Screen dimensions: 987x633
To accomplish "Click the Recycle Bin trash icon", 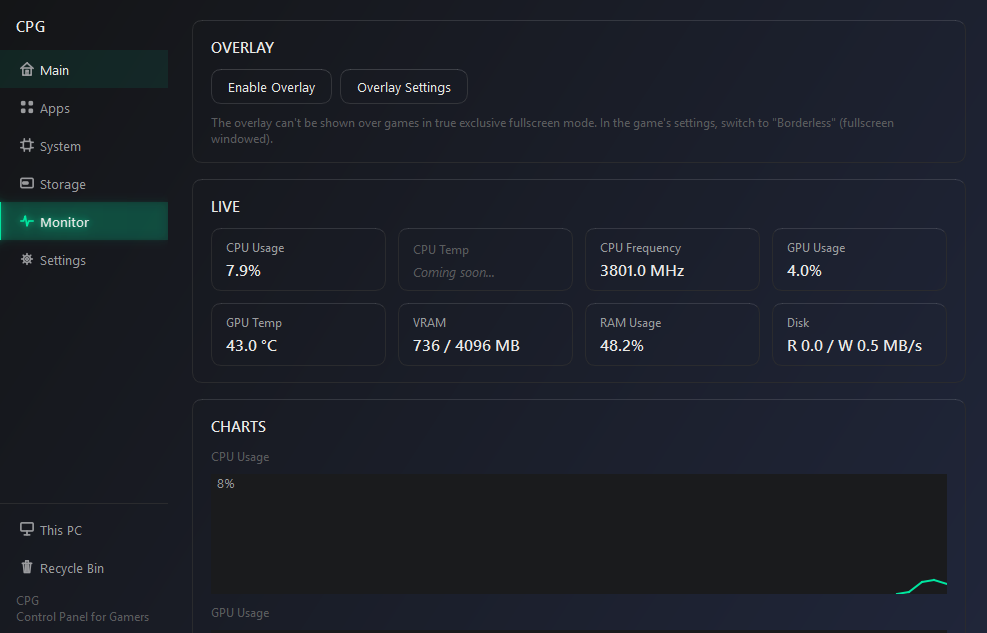I will 26,567.
